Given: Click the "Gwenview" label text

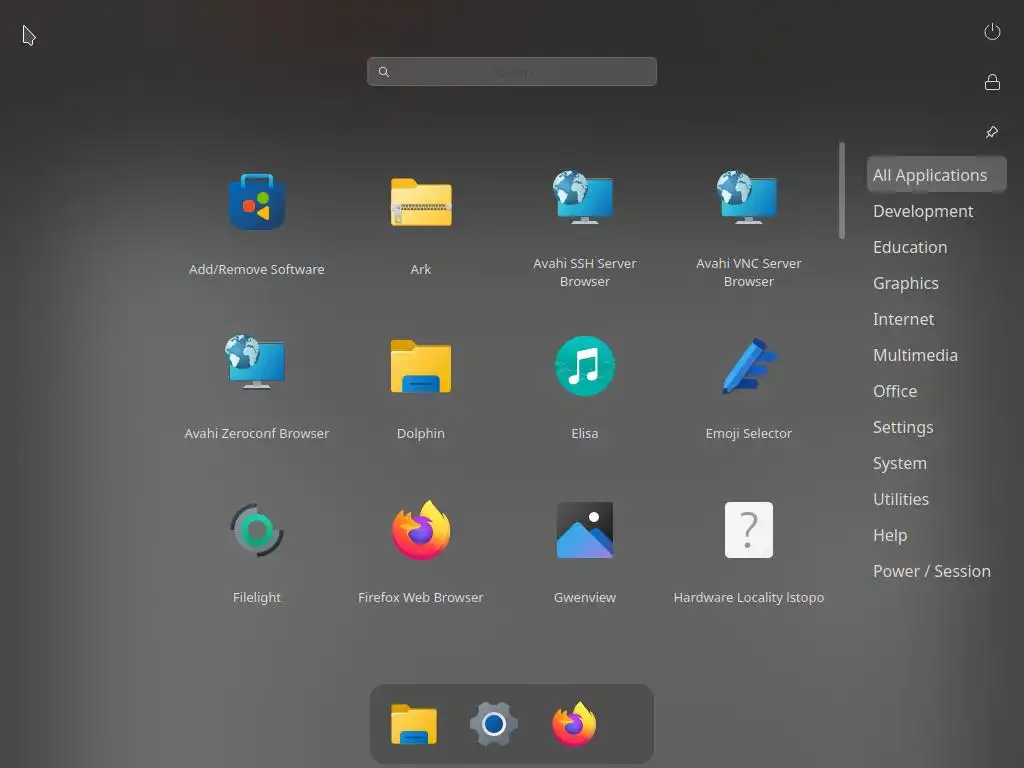Looking at the screenshot, I should pos(584,597).
